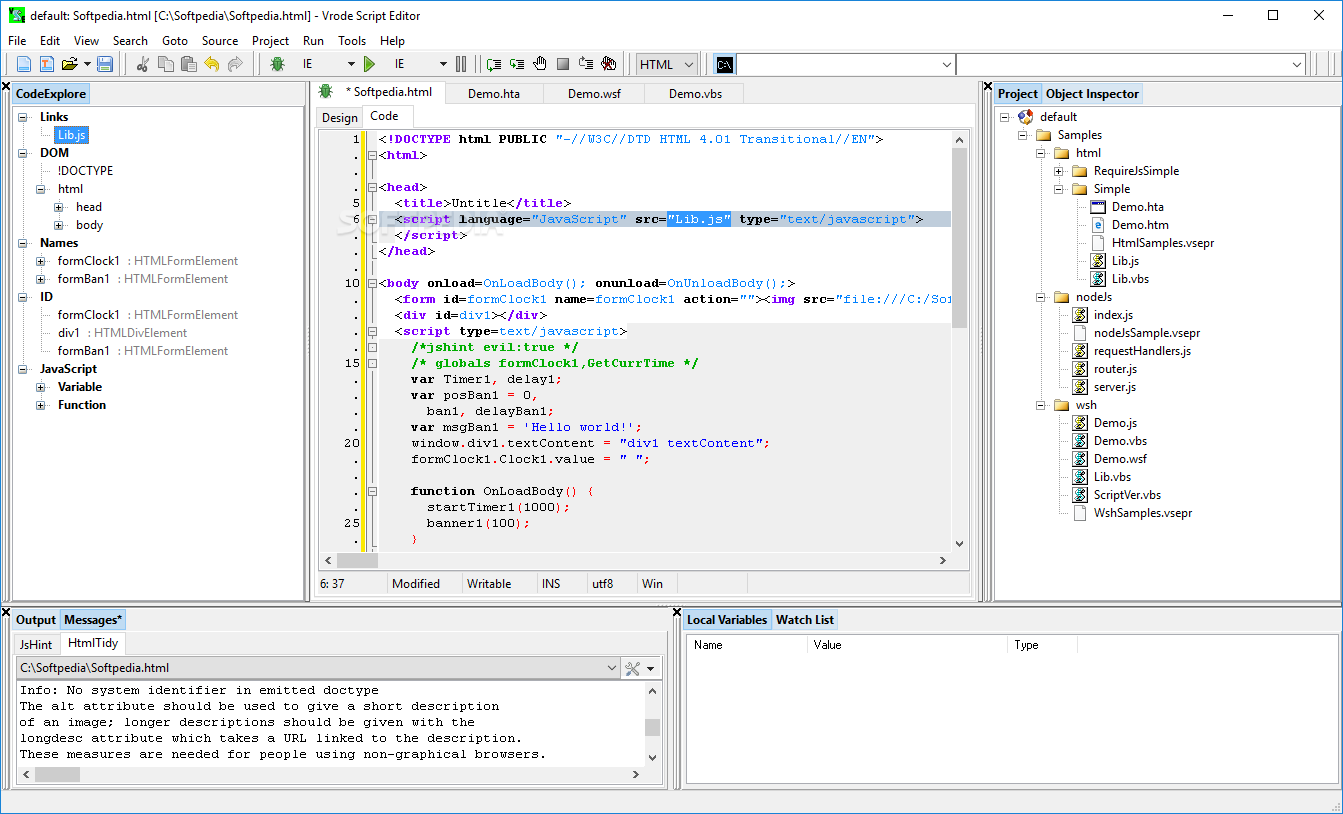Click the bug icon on the Softpedia.html tab

point(326,91)
